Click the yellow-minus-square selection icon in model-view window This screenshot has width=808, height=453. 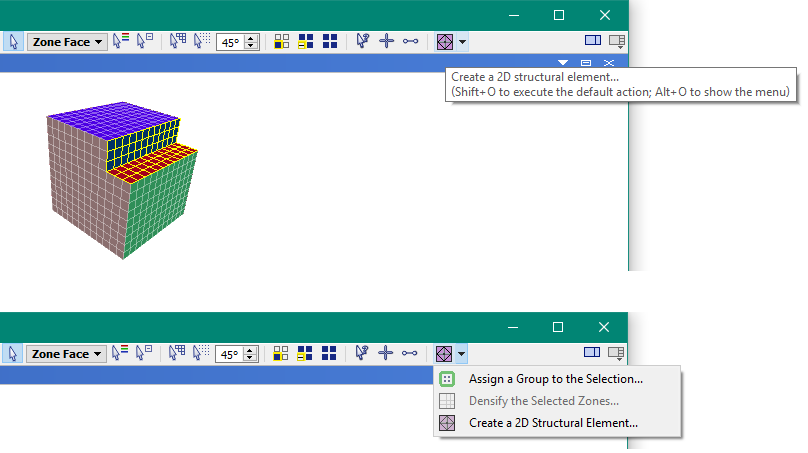coord(306,41)
